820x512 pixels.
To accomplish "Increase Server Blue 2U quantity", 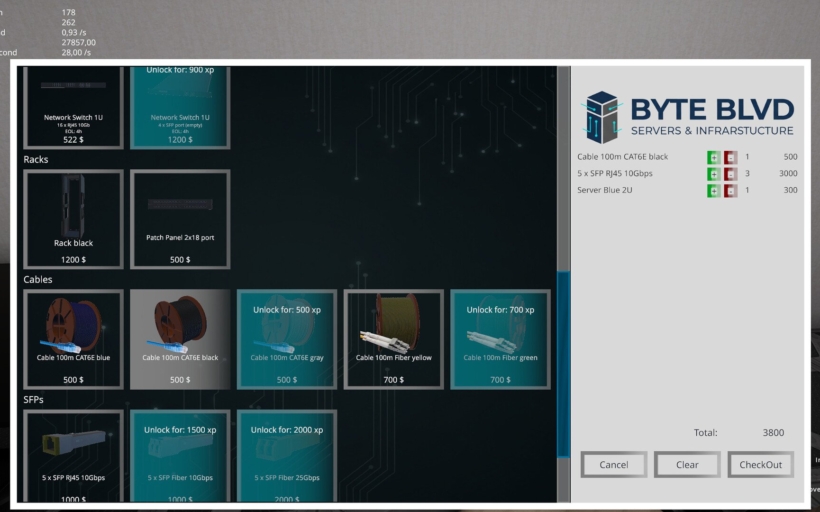I will pyautogui.click(x=713, y=190).
